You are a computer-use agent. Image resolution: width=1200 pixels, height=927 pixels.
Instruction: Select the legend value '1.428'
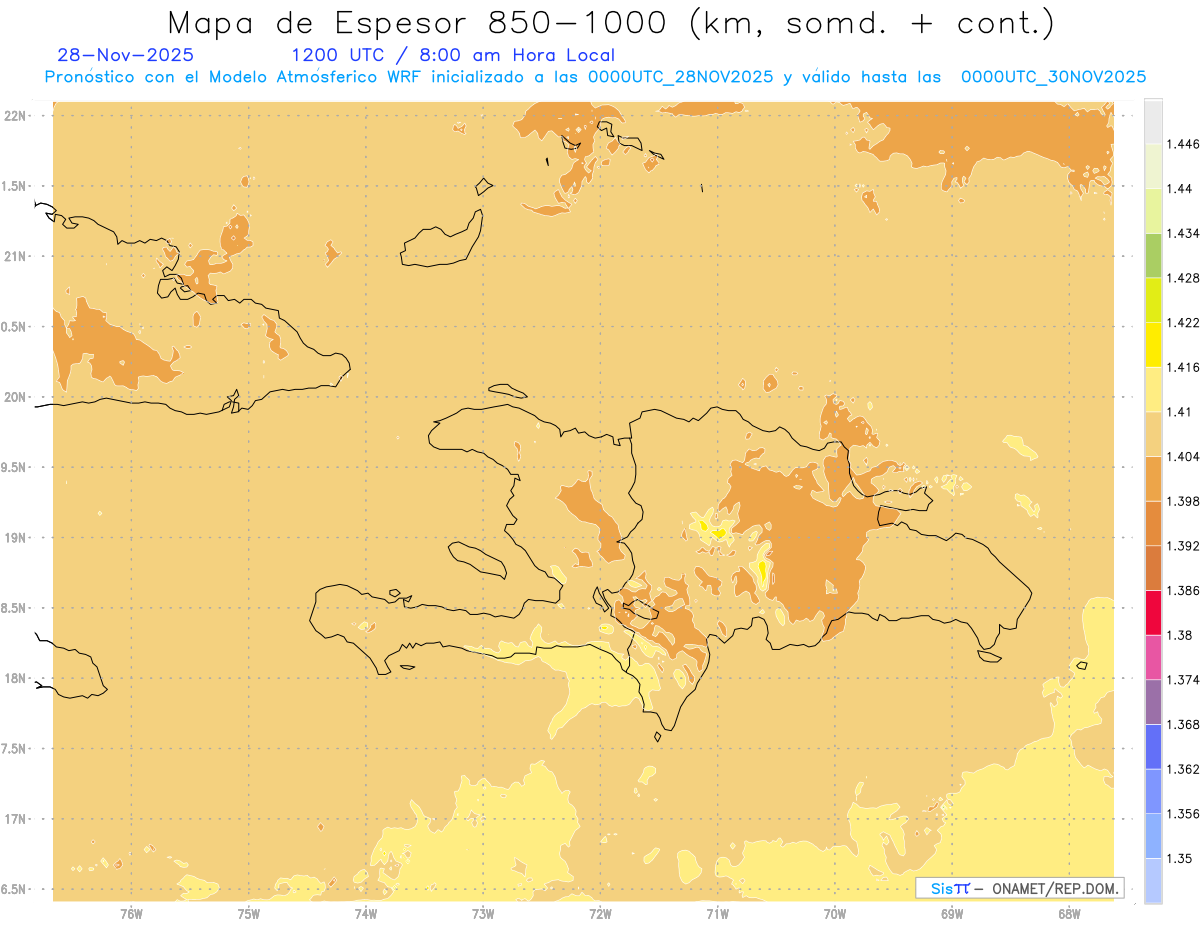[1182, 278]
